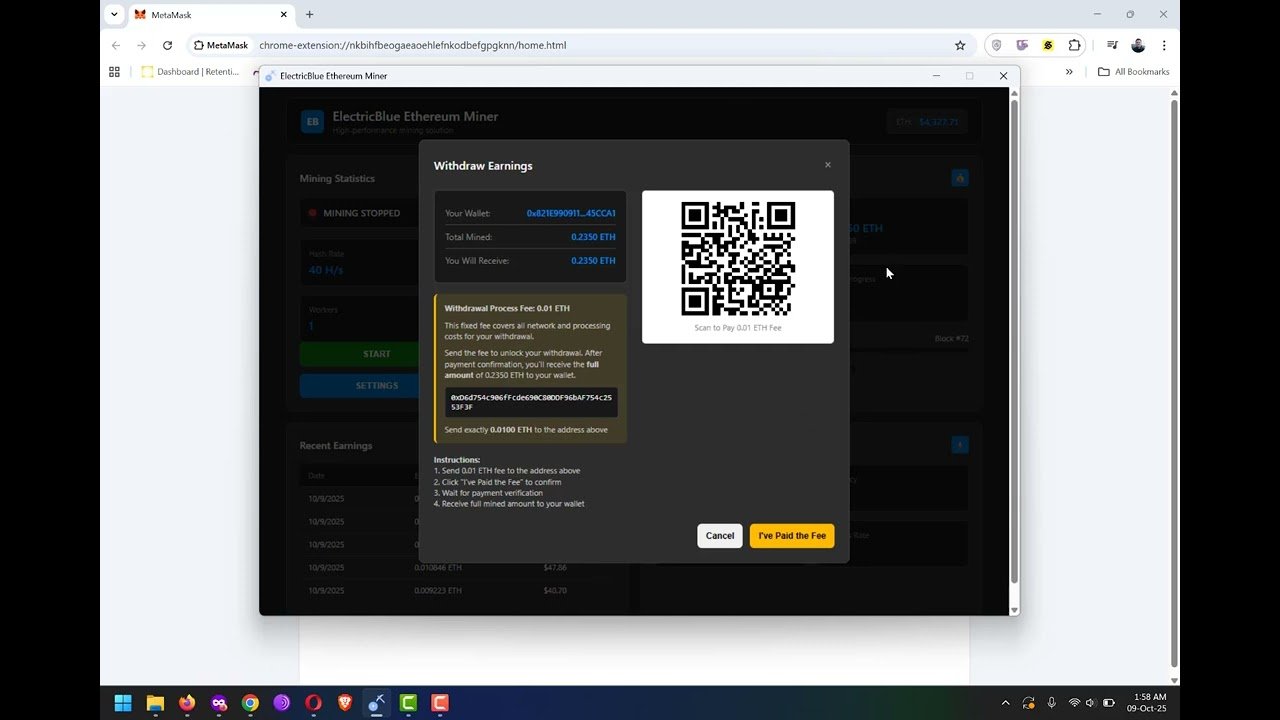
Task: Launch Firefox from the taskbar
Action: pyautogui.click(x=187, y=703)
